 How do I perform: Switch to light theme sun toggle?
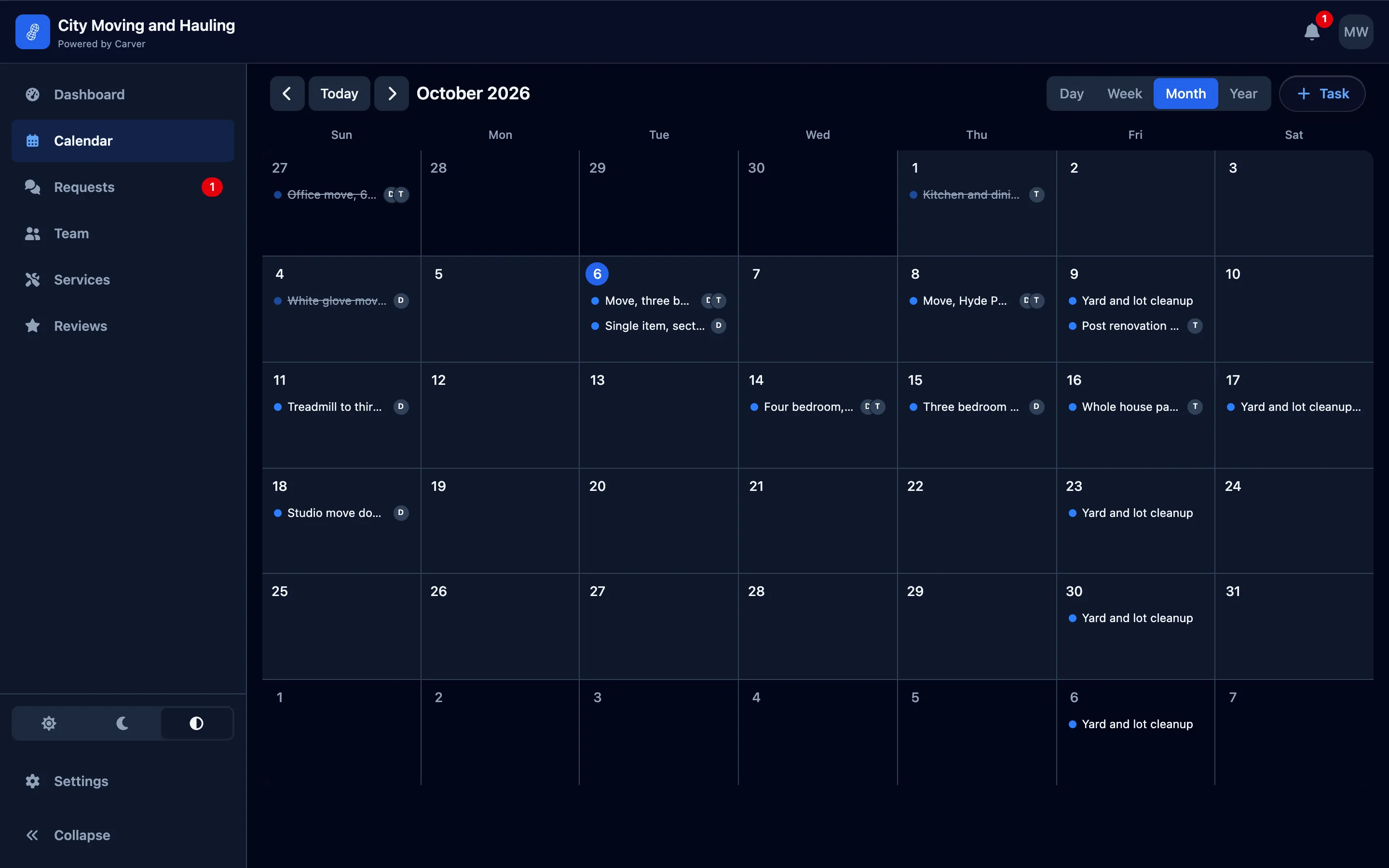point(49,723)
